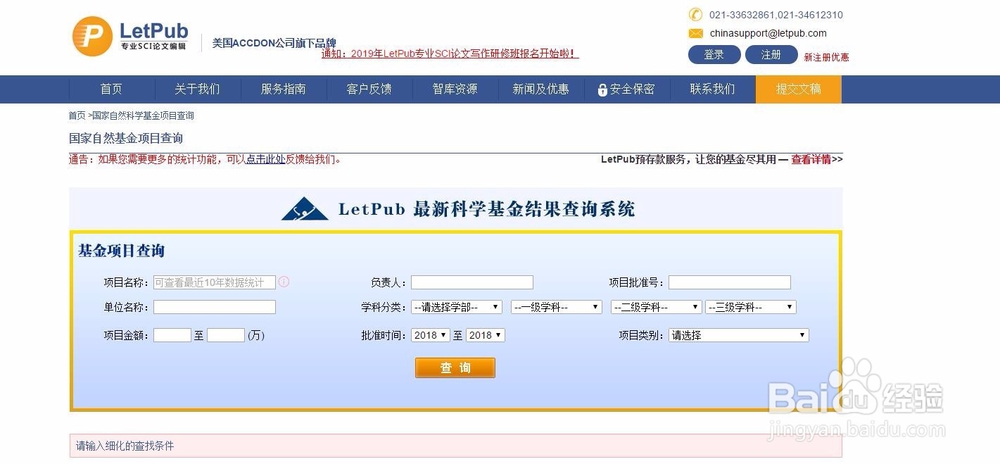The height and width of the screenshot is (464, 1000).
Task: Click the chinasupport@letpub.com email
Action: coord(768,34)
